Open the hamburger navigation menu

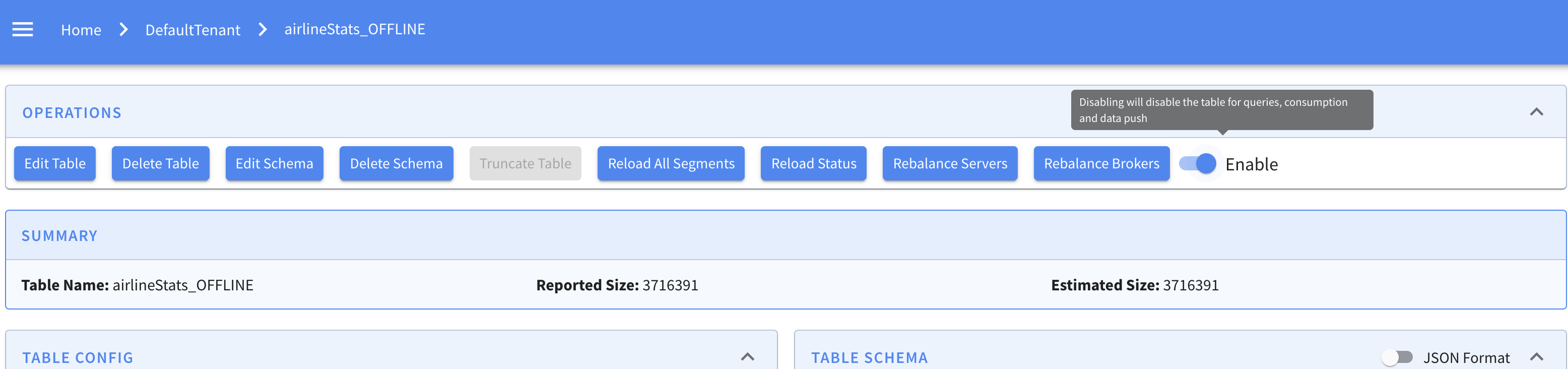(x=23, y=29)
